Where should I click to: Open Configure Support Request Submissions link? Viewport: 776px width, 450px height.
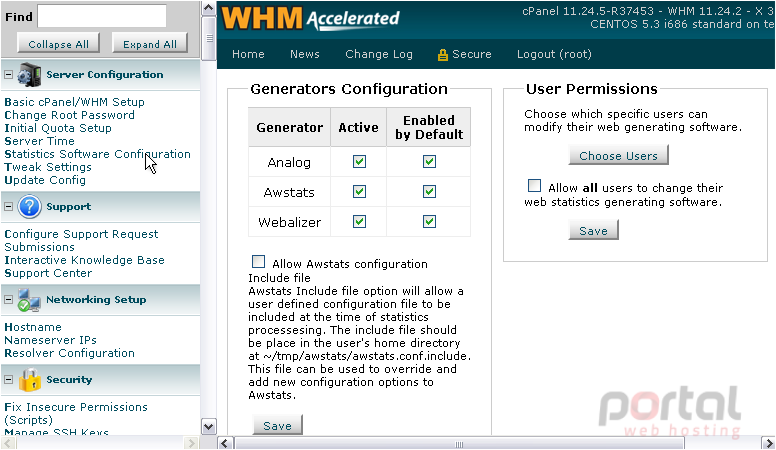(x=81, y=240)
